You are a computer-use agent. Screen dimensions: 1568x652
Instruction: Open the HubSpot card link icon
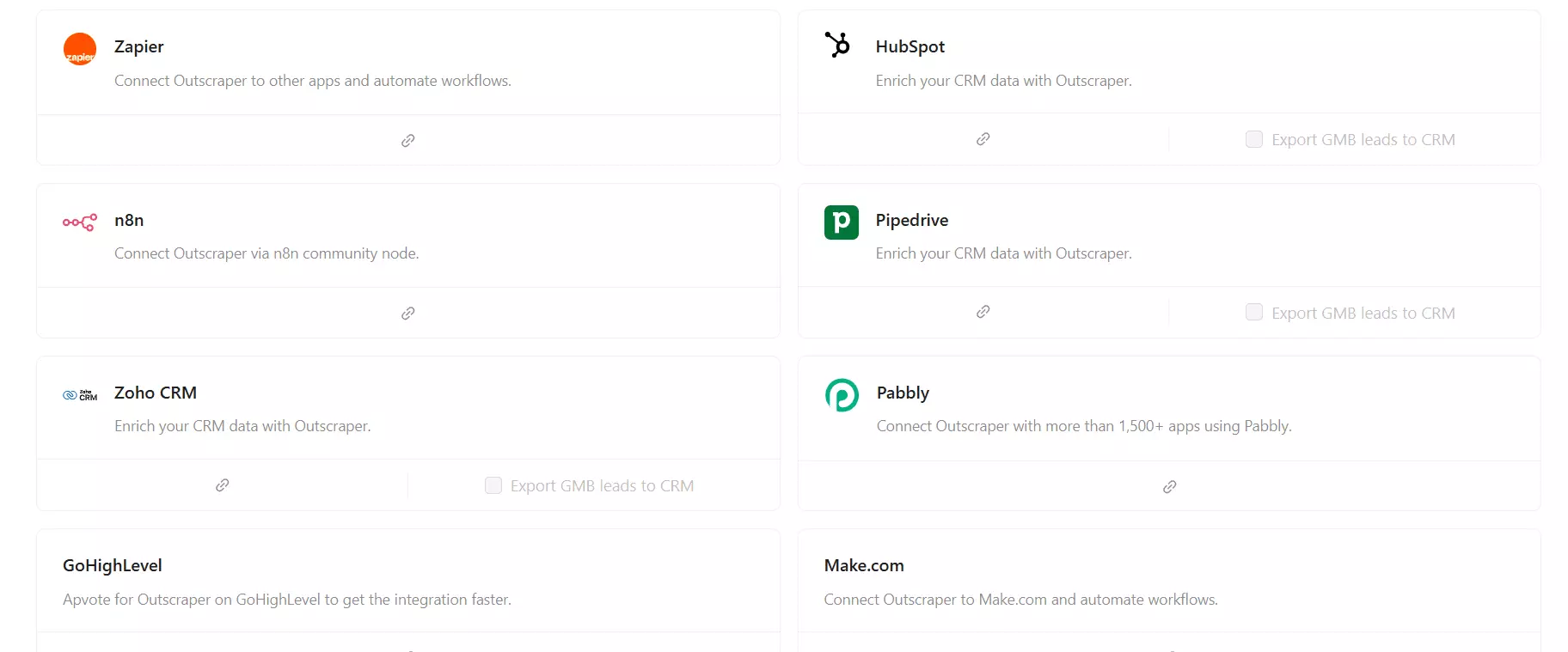coord(983,139)
